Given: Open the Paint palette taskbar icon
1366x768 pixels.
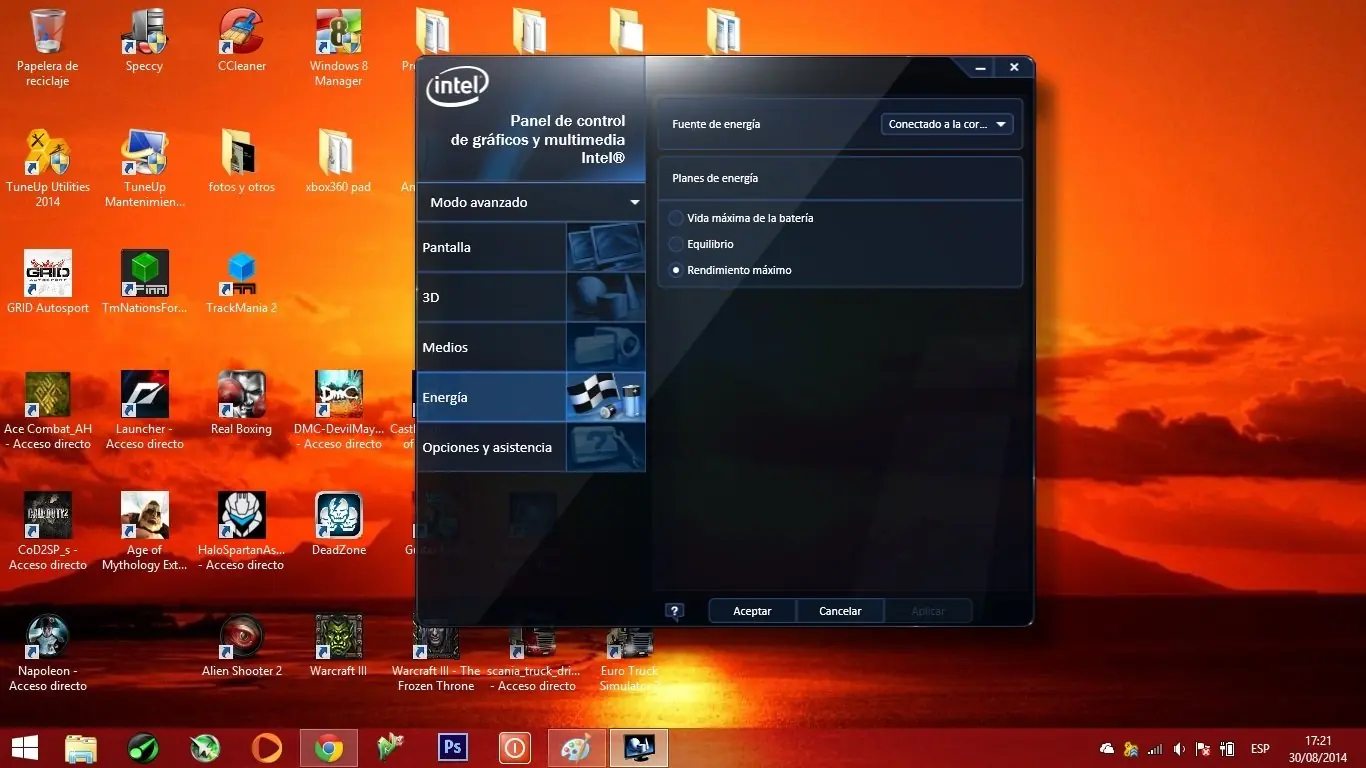Looking at the screenshot, I should pos(577,748).
